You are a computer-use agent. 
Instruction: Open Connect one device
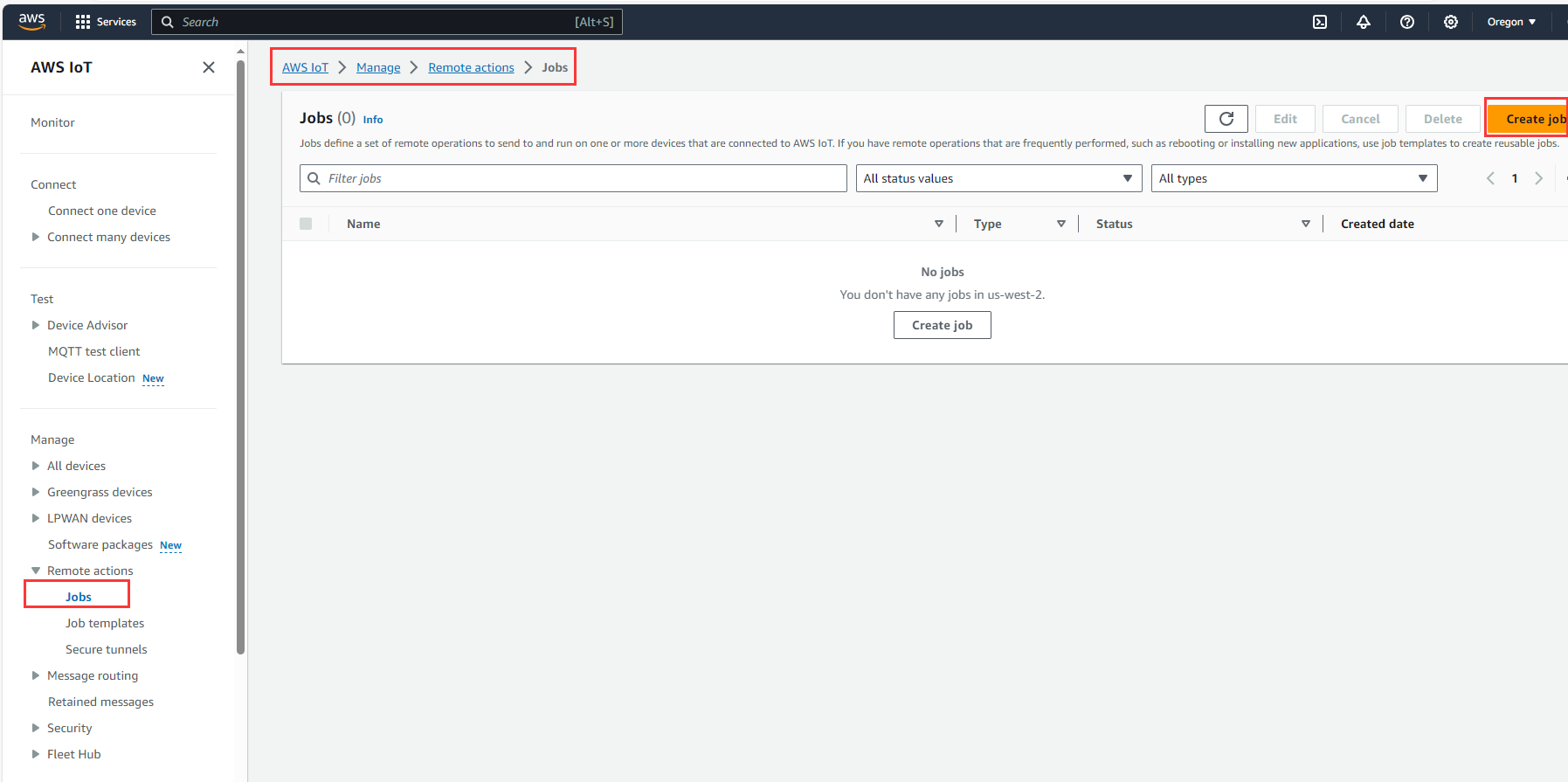pyautogui.click(x=102, y=211)
